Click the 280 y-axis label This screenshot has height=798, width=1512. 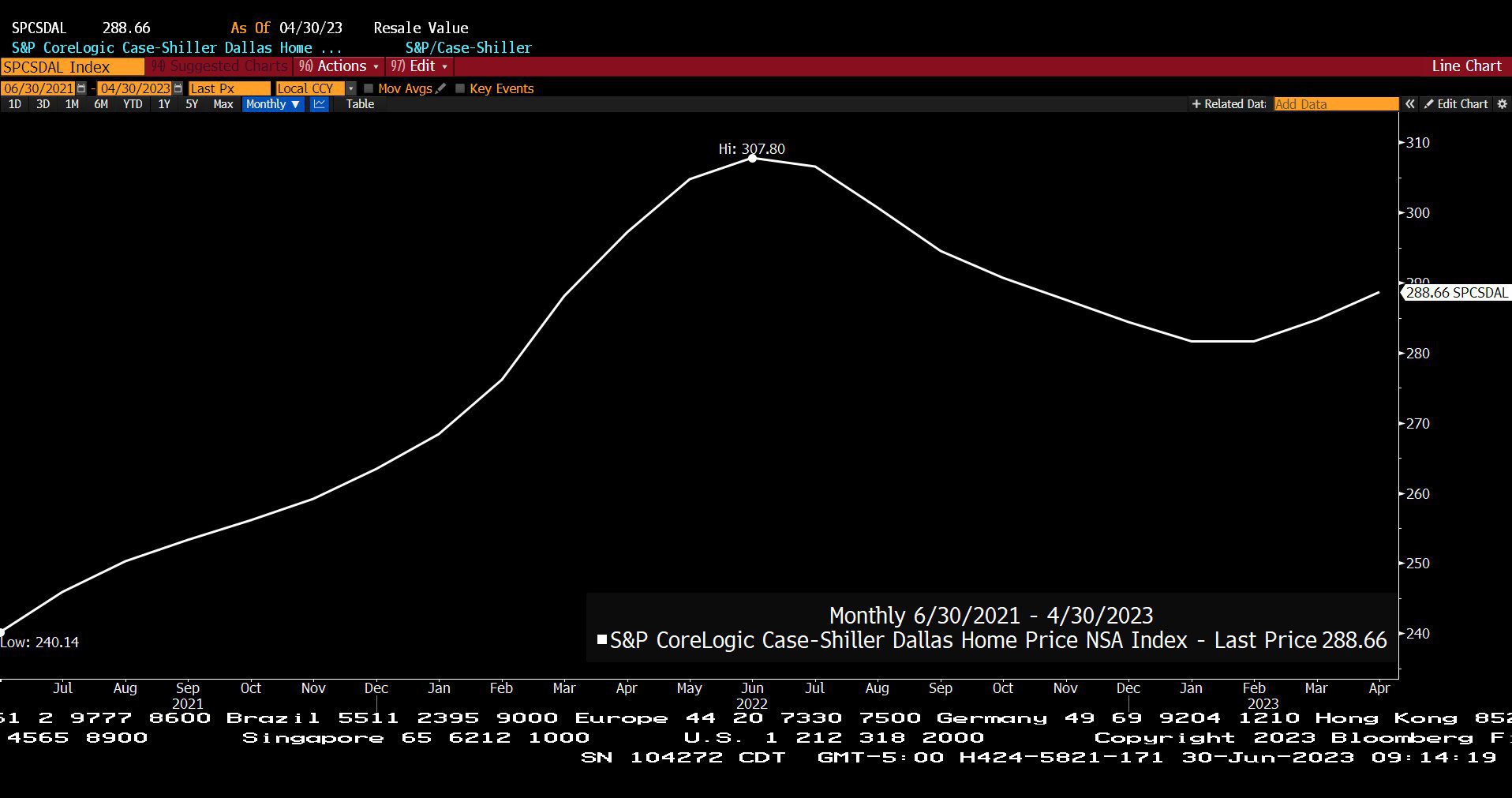coord(1418,354)
